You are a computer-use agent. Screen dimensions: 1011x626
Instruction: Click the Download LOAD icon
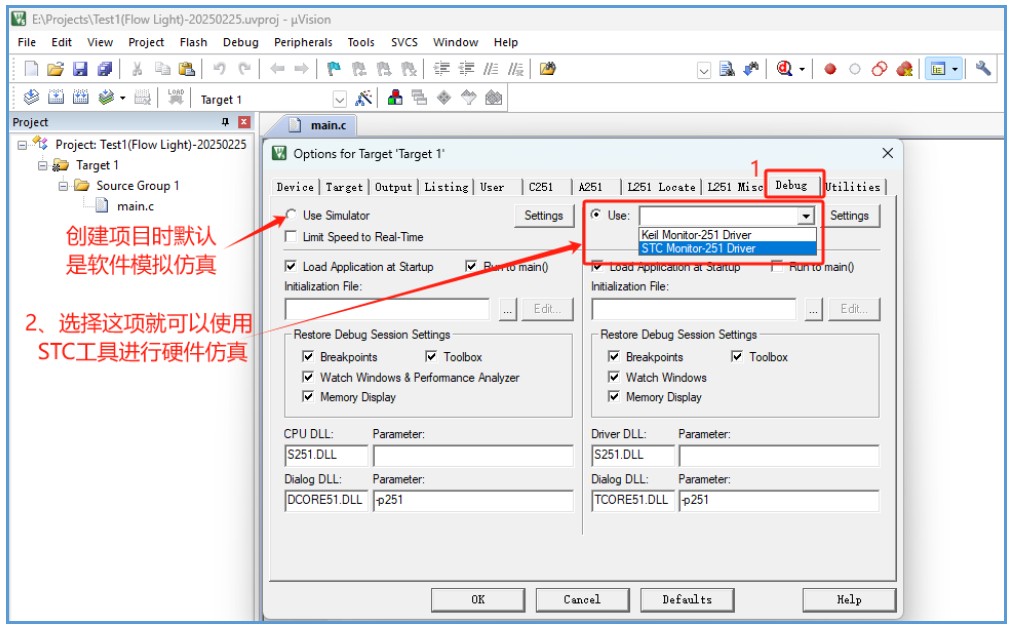(x=175, y=97)
